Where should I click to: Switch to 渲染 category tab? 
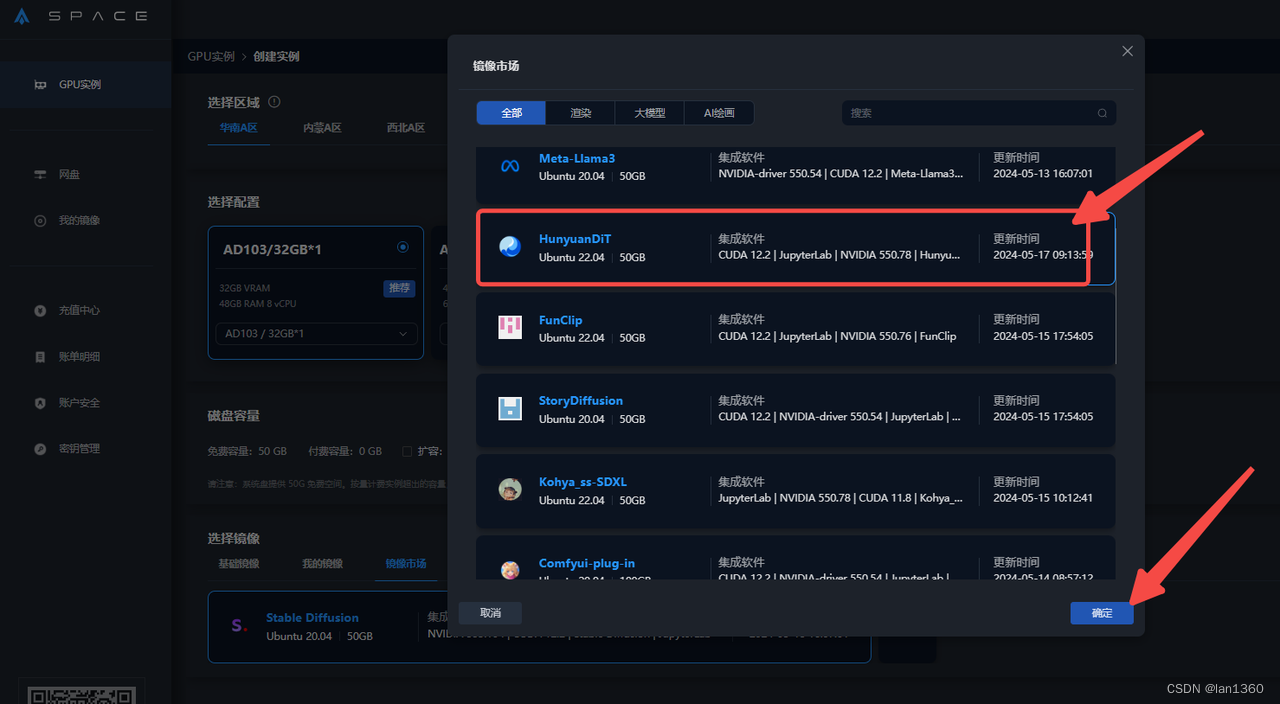click(x=581, y=113)
